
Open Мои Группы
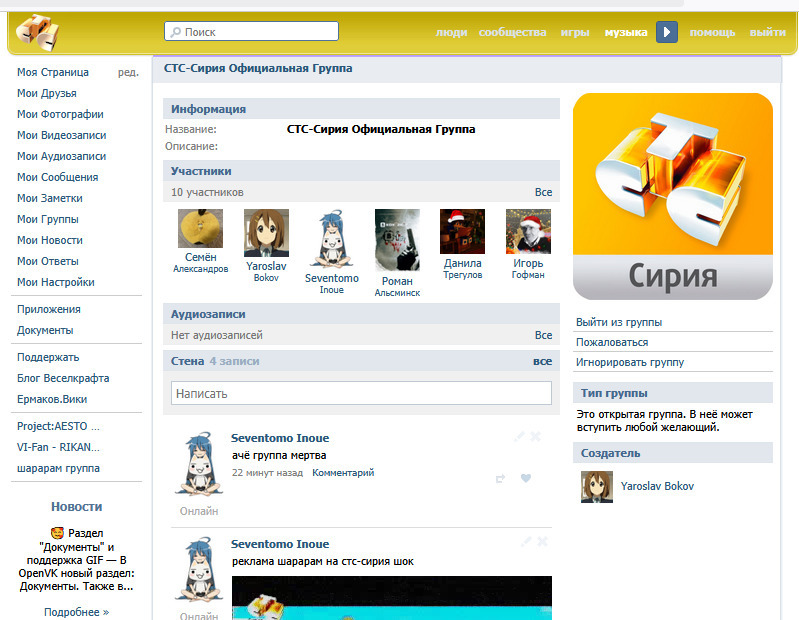click(47, 219)
